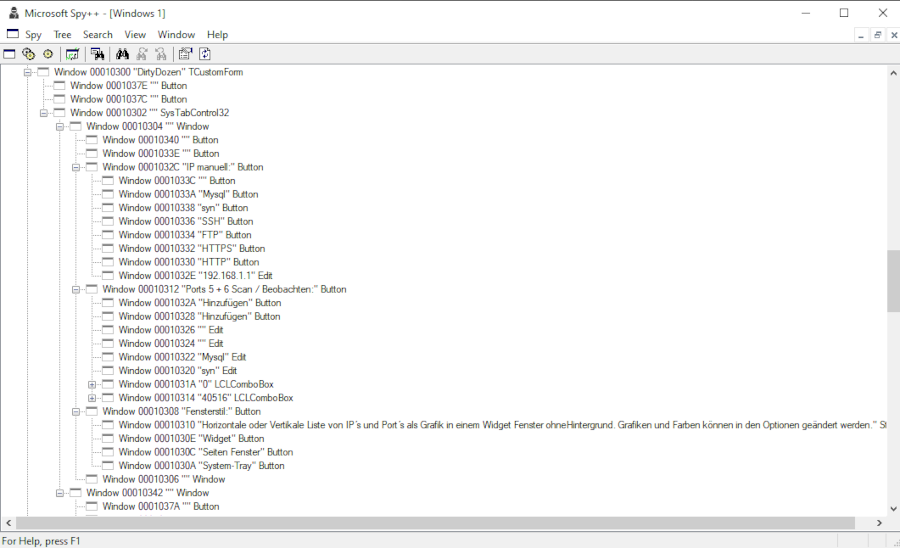The image size is (900, 548).
Task: Click the Find Previous toolbar icon
Action: [161, 54]
